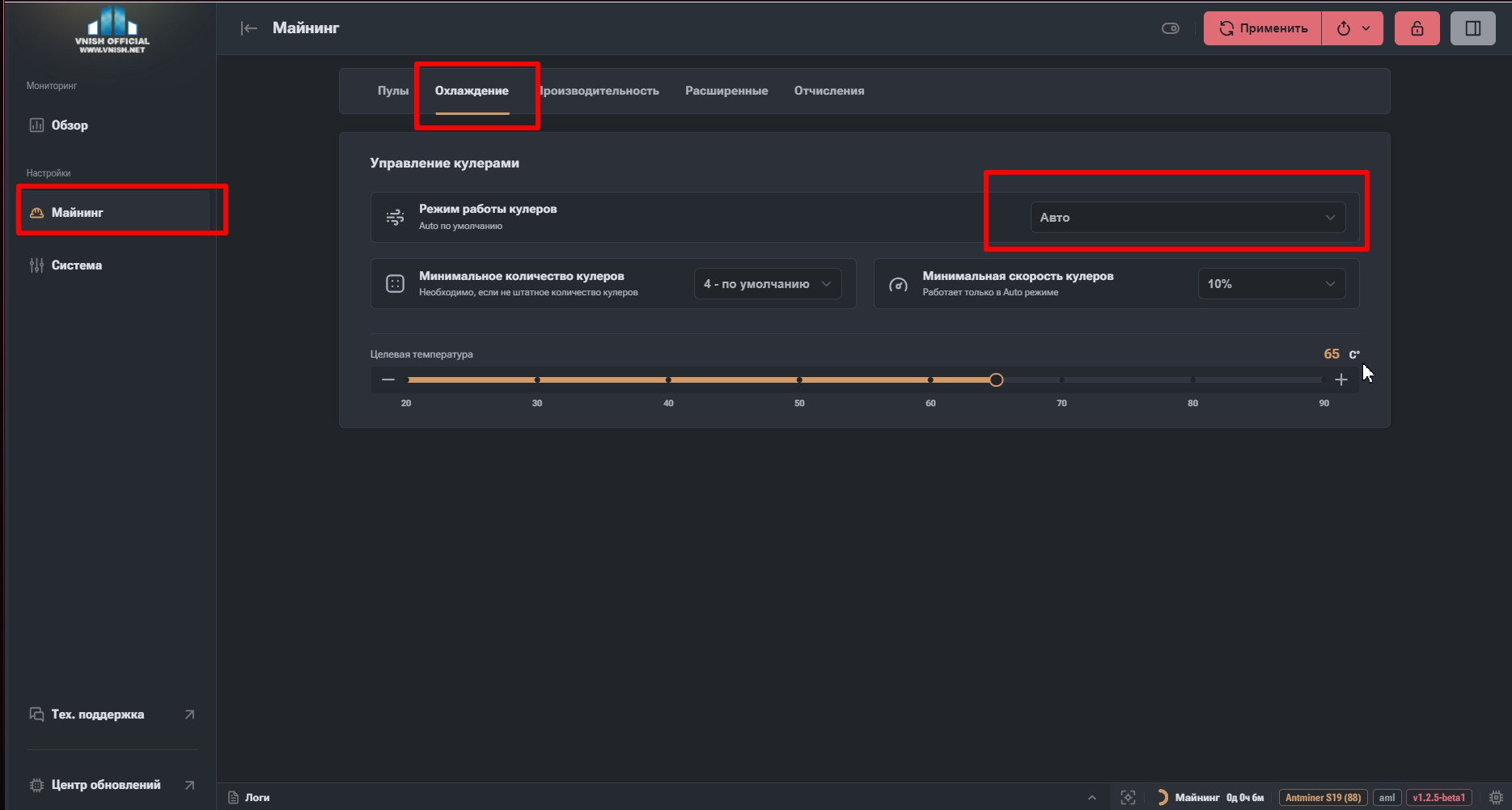Screen dimensions: 1512x810
Task: Click the Управление кулерами heading
Action: (x=445, y=163)
